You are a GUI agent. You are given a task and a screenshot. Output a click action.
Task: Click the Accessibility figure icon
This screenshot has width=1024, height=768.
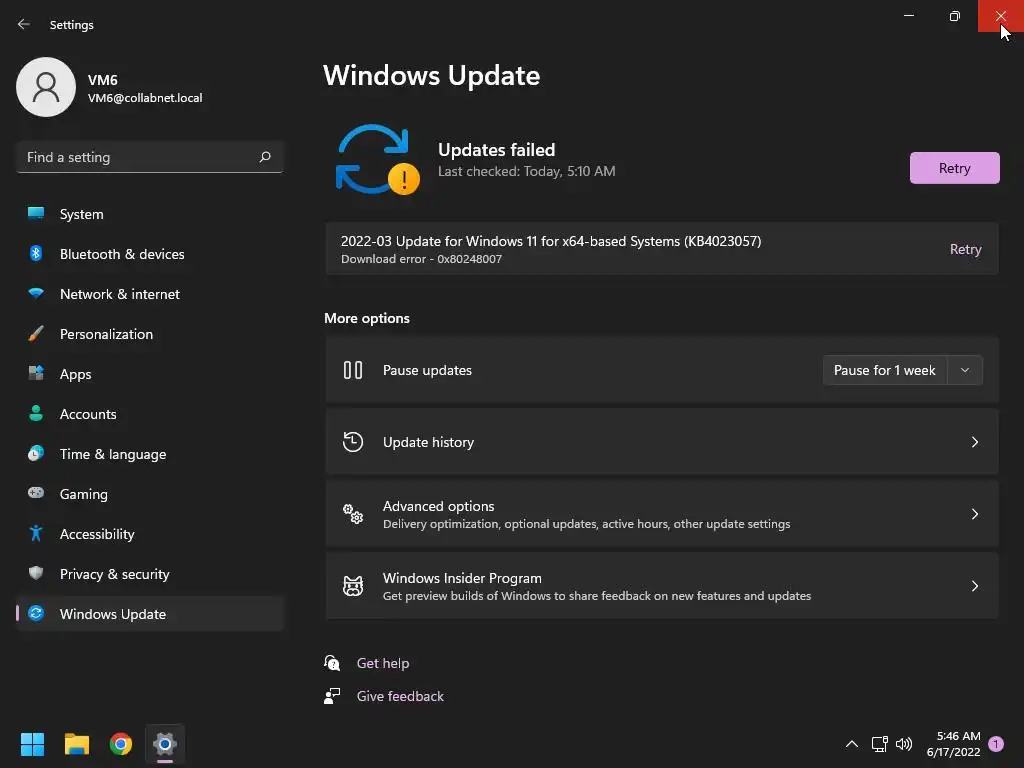[36, 534]
